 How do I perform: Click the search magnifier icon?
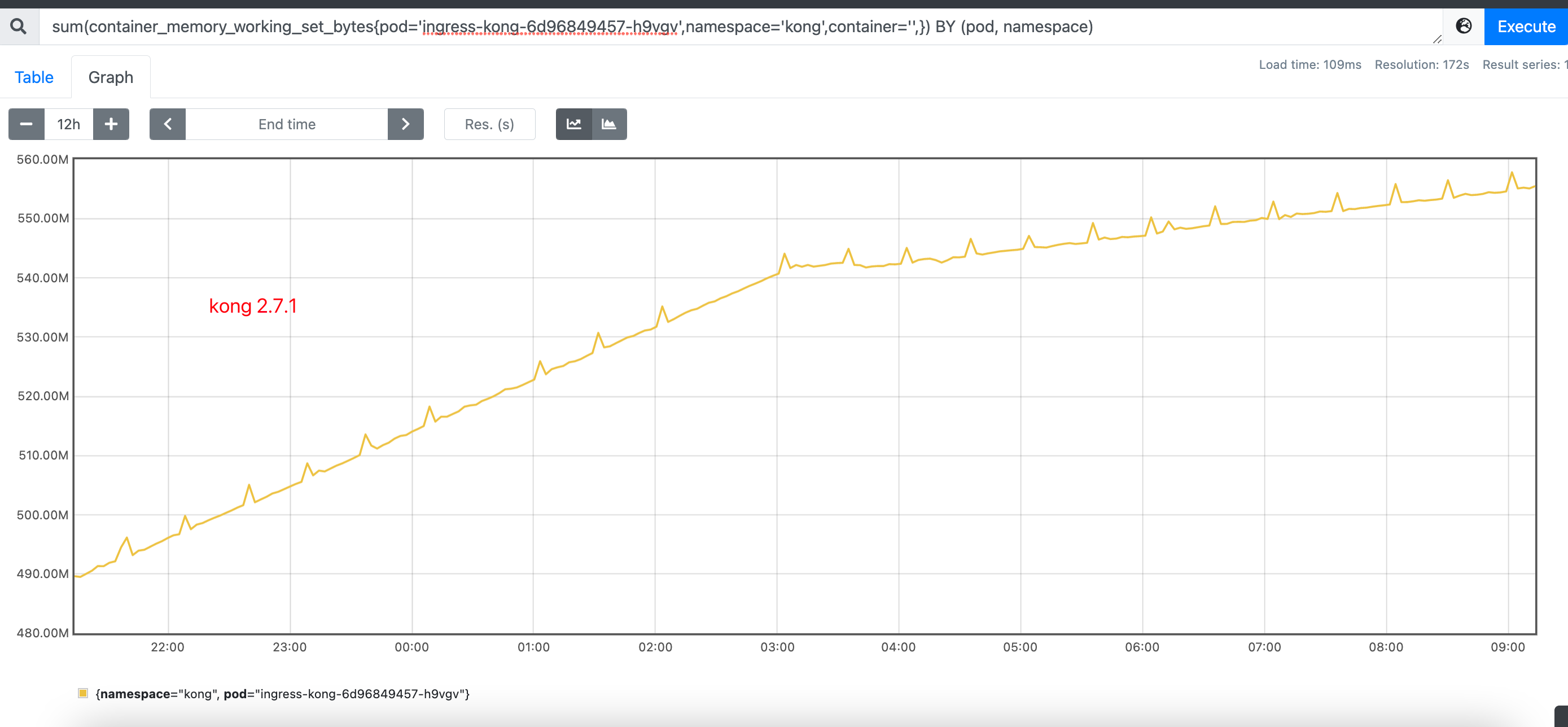(x=18, y=26)
